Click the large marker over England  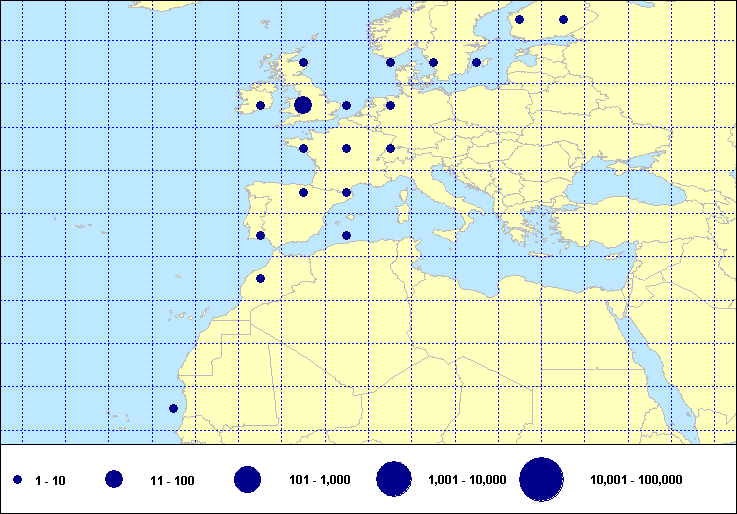pyautogui.click(x=303, y=105)
